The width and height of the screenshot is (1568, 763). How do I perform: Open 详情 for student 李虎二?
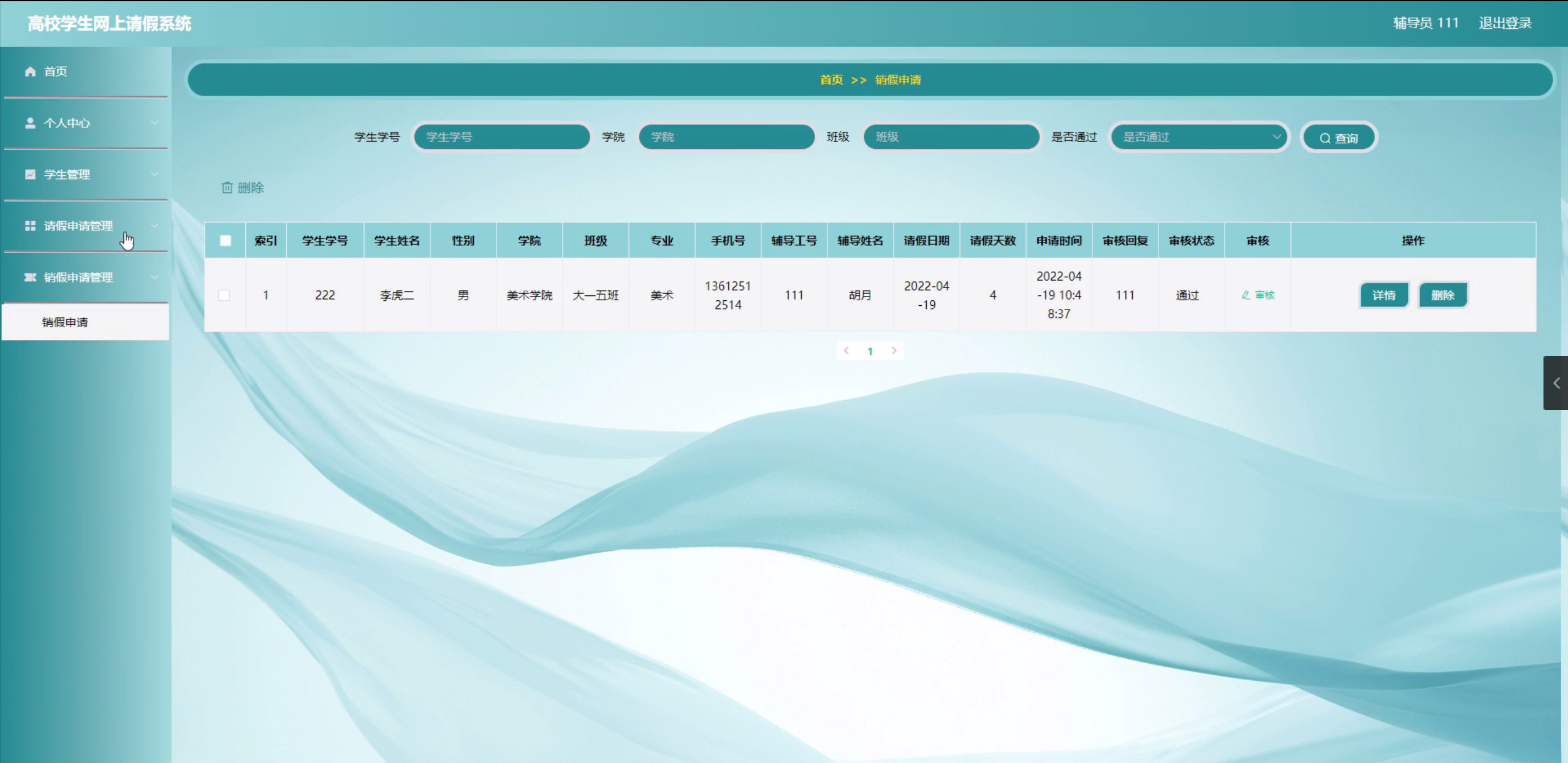pyautogui.click(x=1383, y=295)
